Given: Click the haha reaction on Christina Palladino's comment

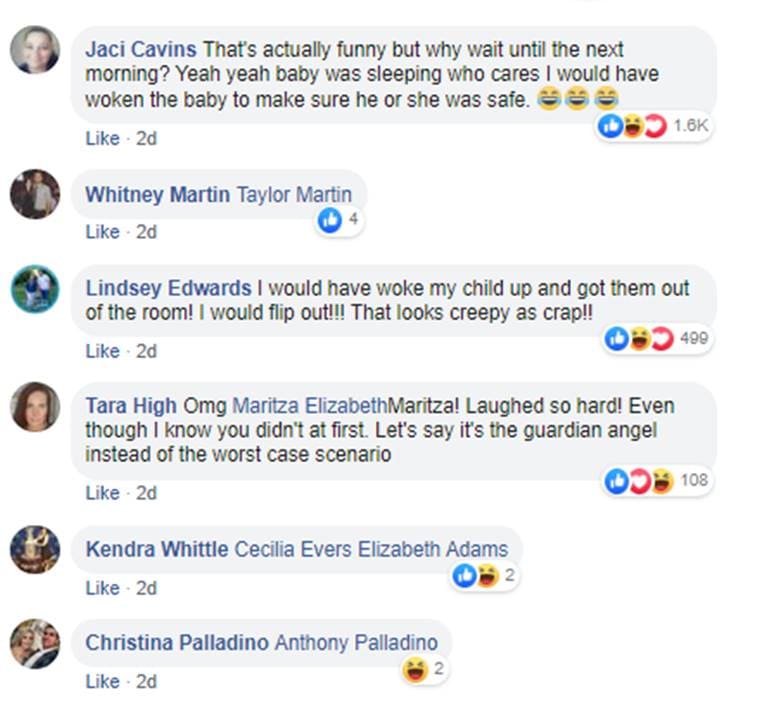Looking at the screenshot, I should click(x=414, y=669).
